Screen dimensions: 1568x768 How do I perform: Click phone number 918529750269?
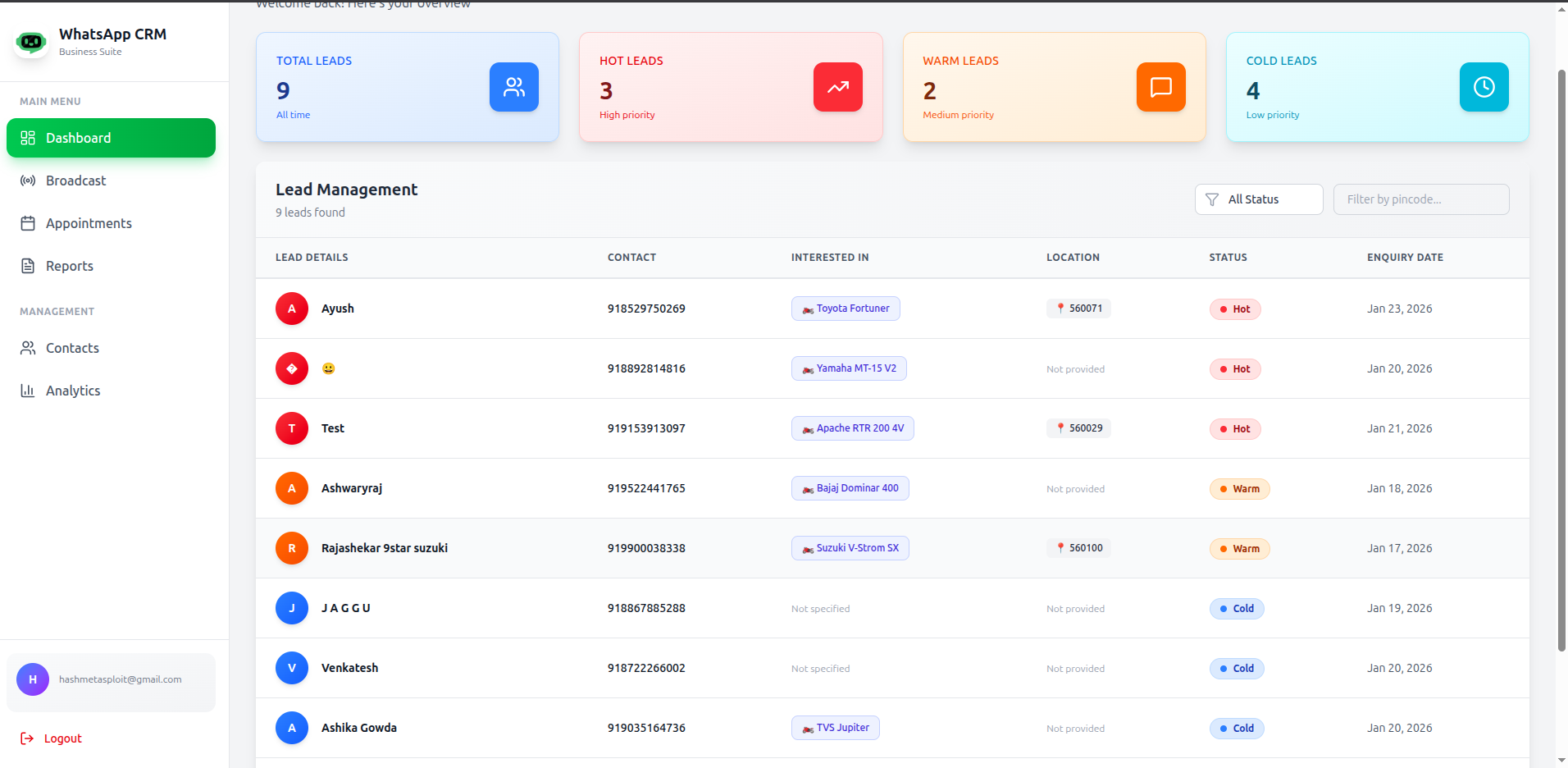pos(646,309)
